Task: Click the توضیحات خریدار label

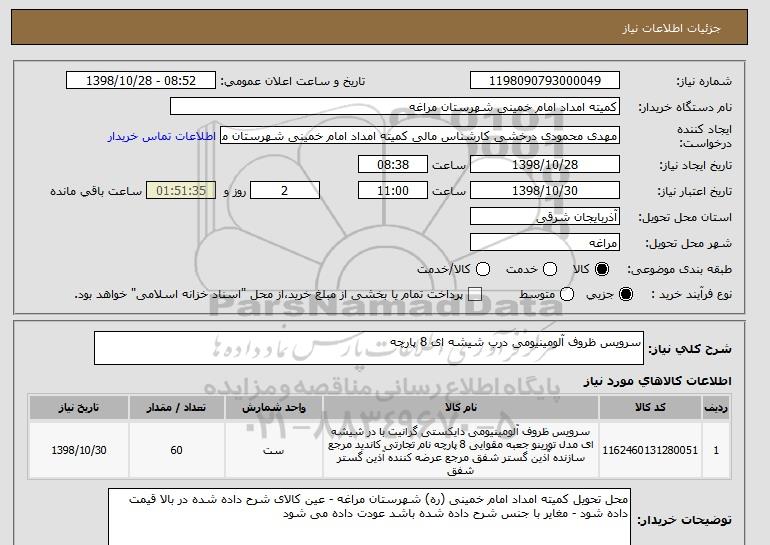Action: click(685, 520)
